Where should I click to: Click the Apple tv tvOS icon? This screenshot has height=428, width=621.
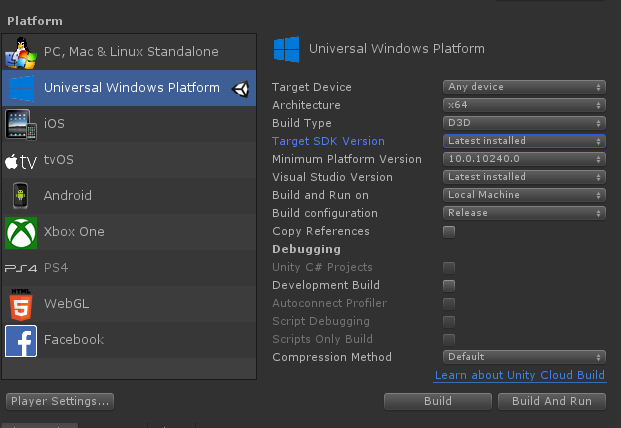[x=21, y=161]
